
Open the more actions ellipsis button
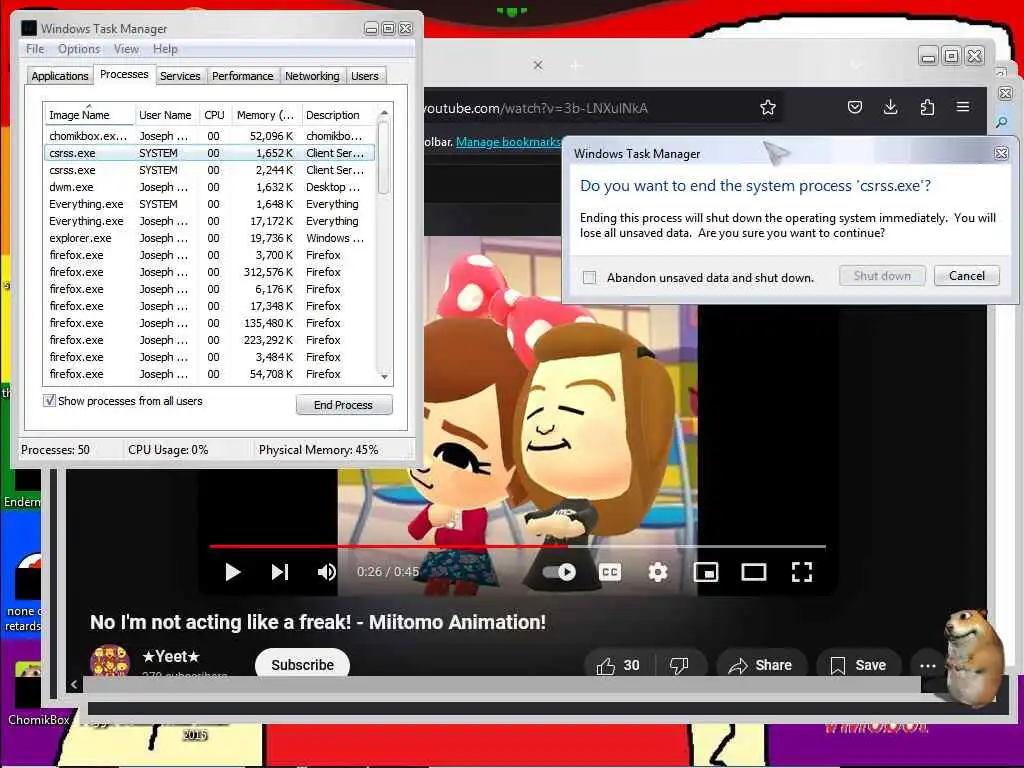927,665
